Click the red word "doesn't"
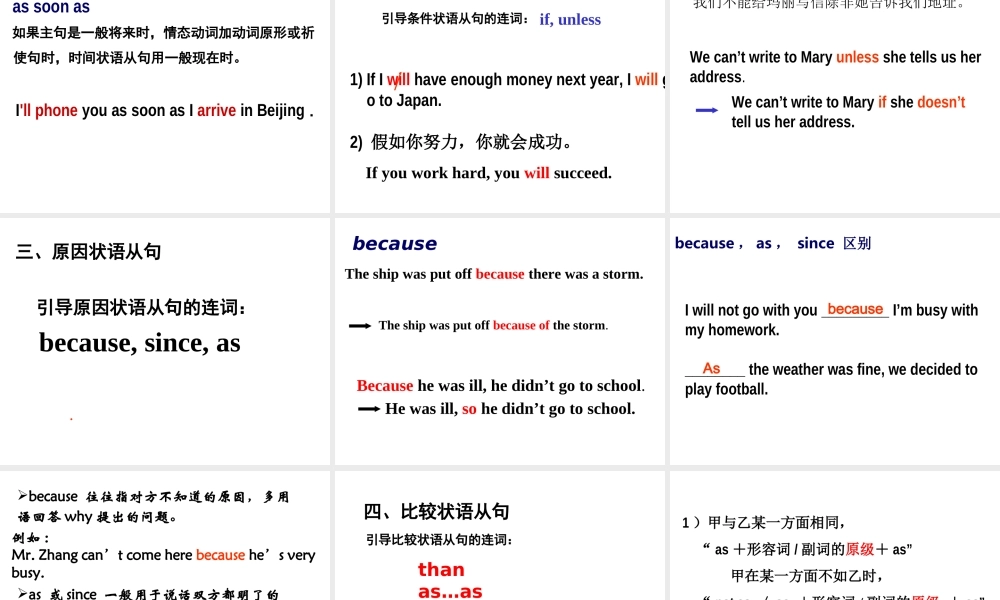The image size is (1000, 600). 941,102
